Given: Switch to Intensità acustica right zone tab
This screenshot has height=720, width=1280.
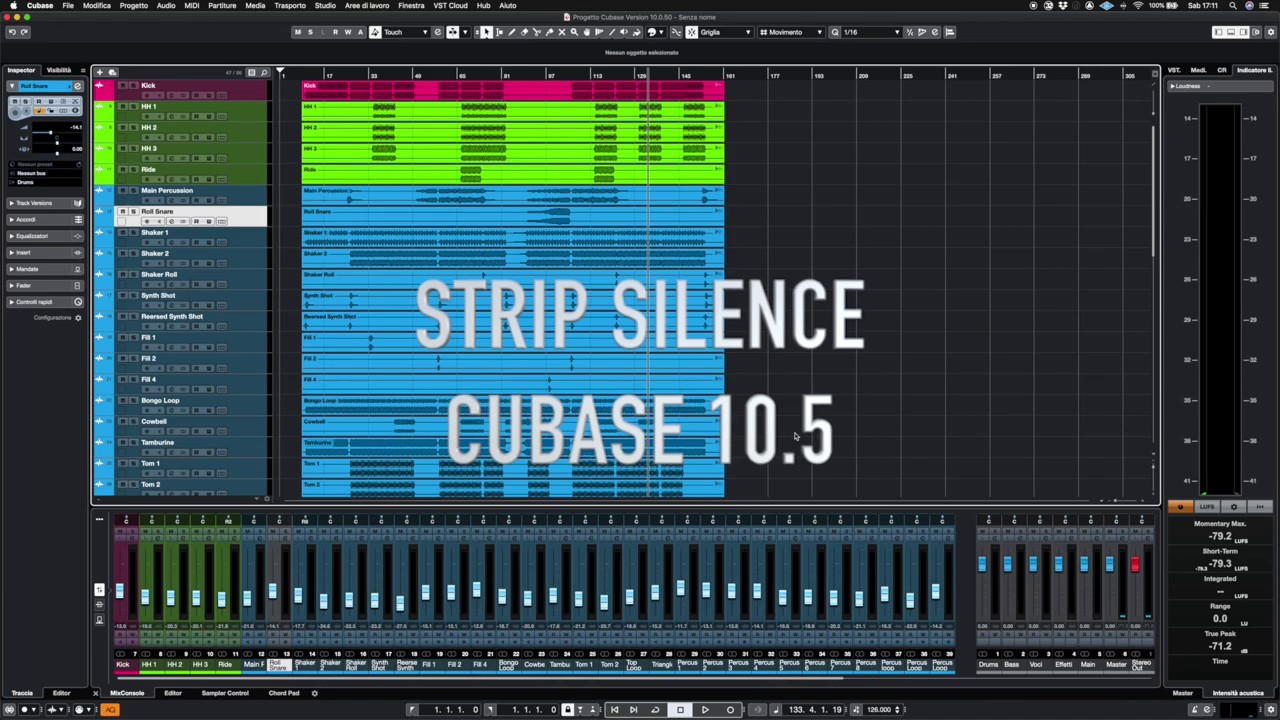Looking at the screenshot, I should pyautogui.click(x=1238, y=693).
